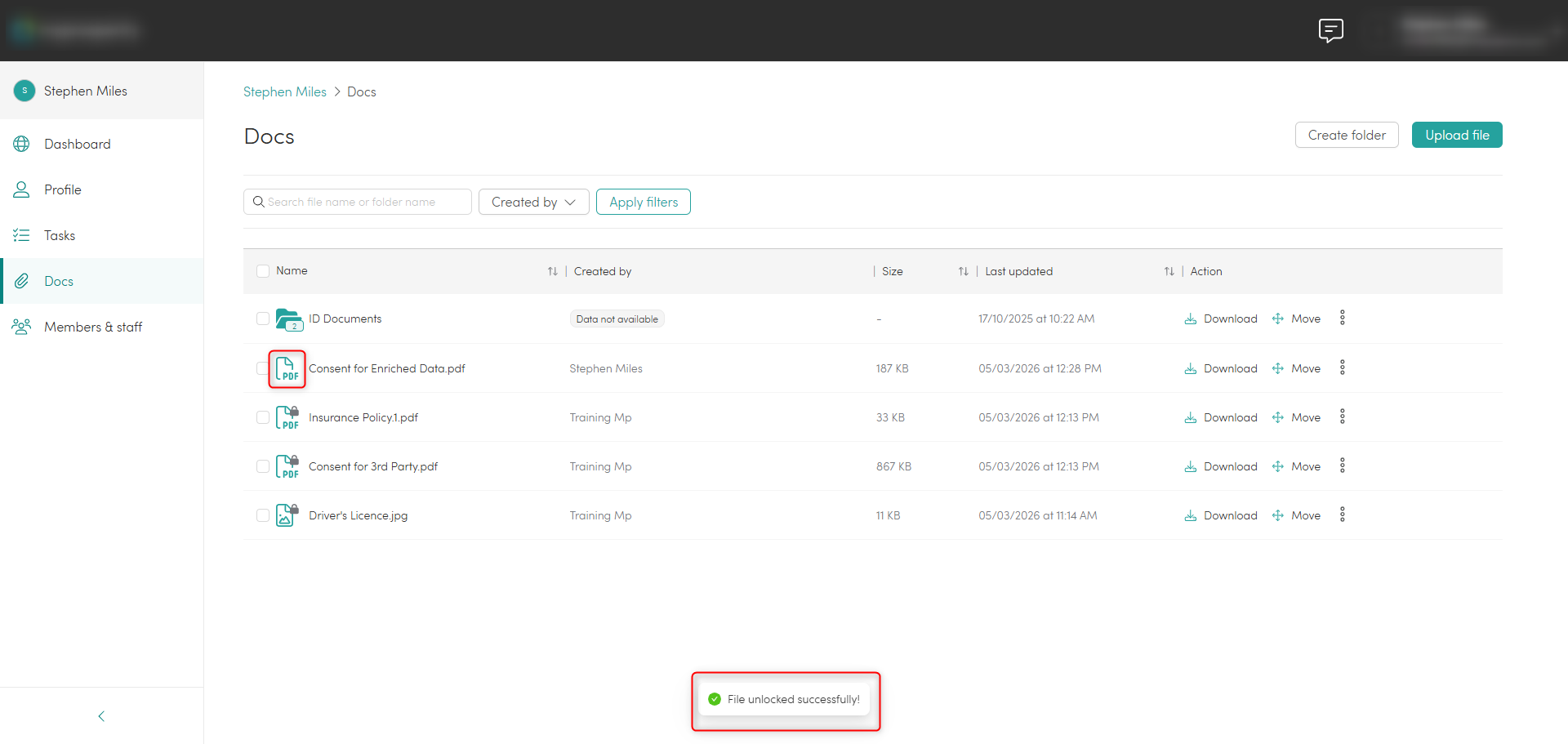The image size is (1568, 744).
Task: Sort by Name column arrows
Action: pos(553,271)
